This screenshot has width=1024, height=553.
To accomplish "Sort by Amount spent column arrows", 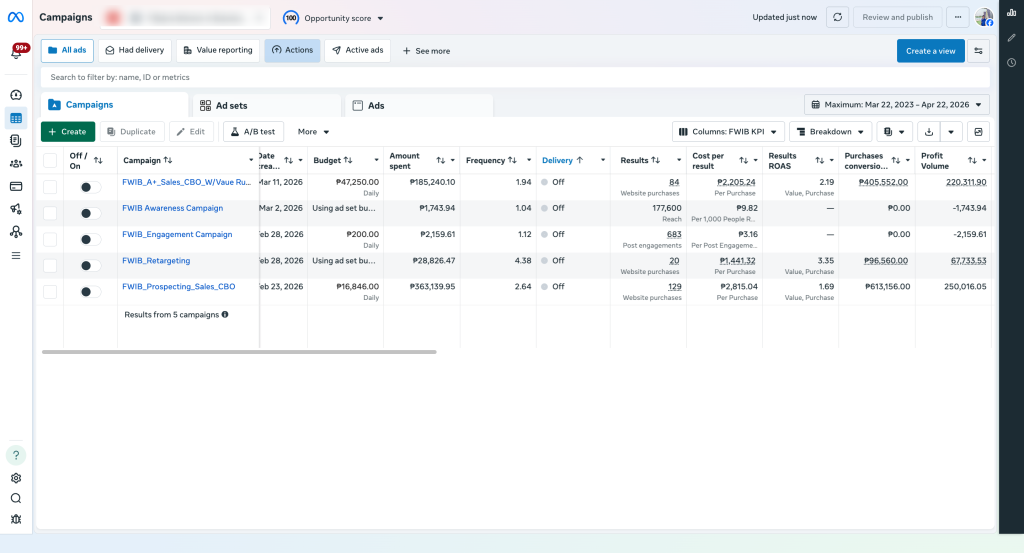I will point(441,161).
